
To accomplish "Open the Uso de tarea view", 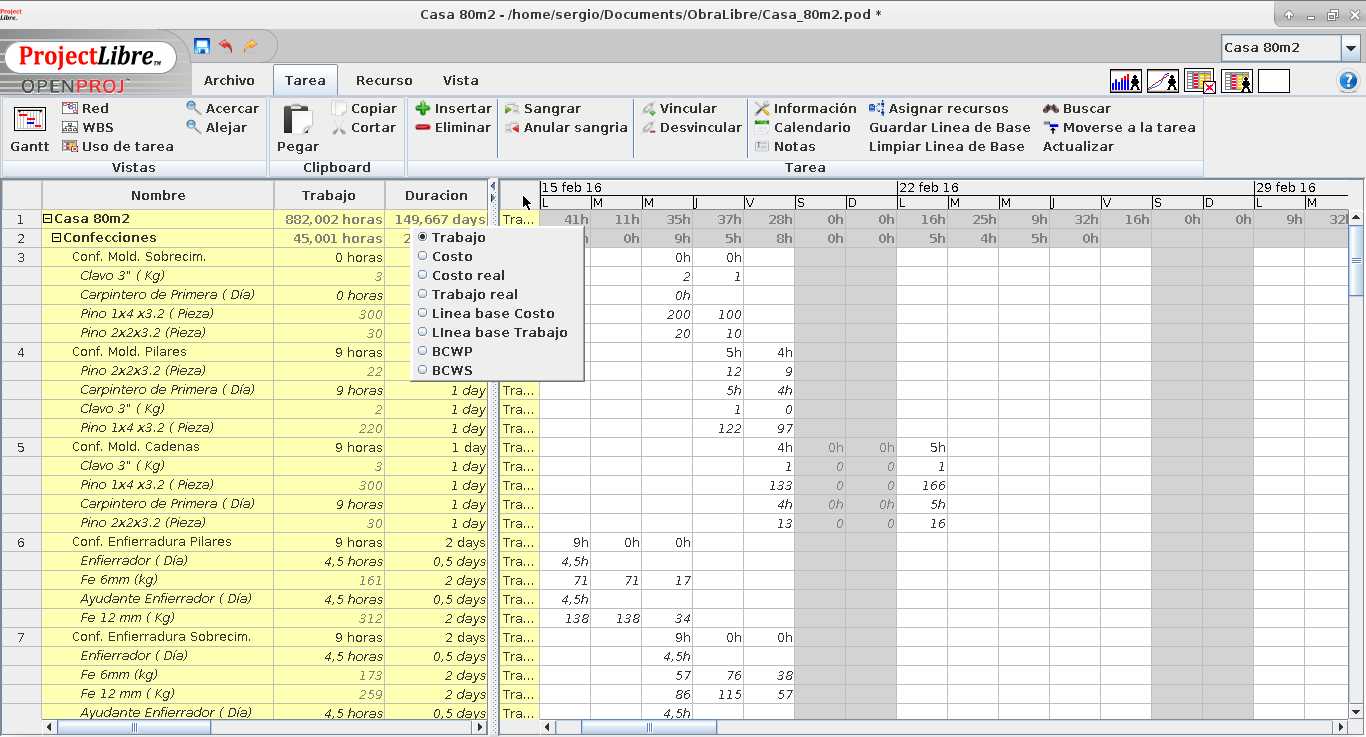I will pos(118,146).
